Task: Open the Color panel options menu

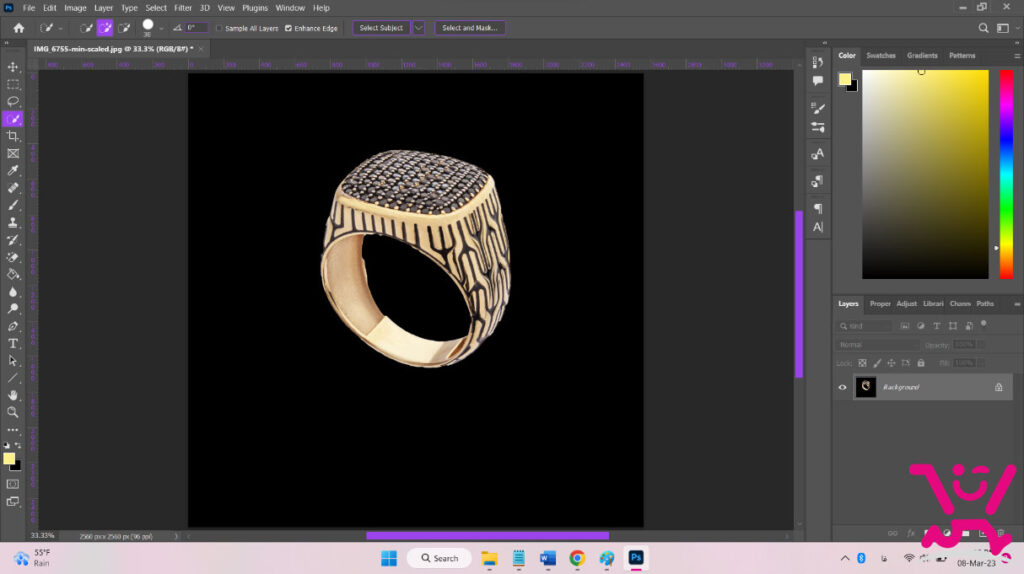Action: (1017, 56)
